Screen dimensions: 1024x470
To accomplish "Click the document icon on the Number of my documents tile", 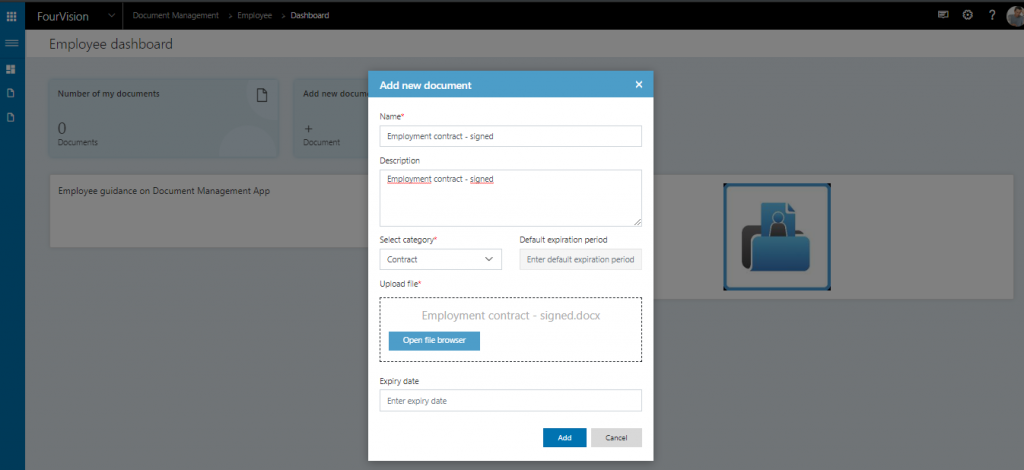I will coord(262,95).
